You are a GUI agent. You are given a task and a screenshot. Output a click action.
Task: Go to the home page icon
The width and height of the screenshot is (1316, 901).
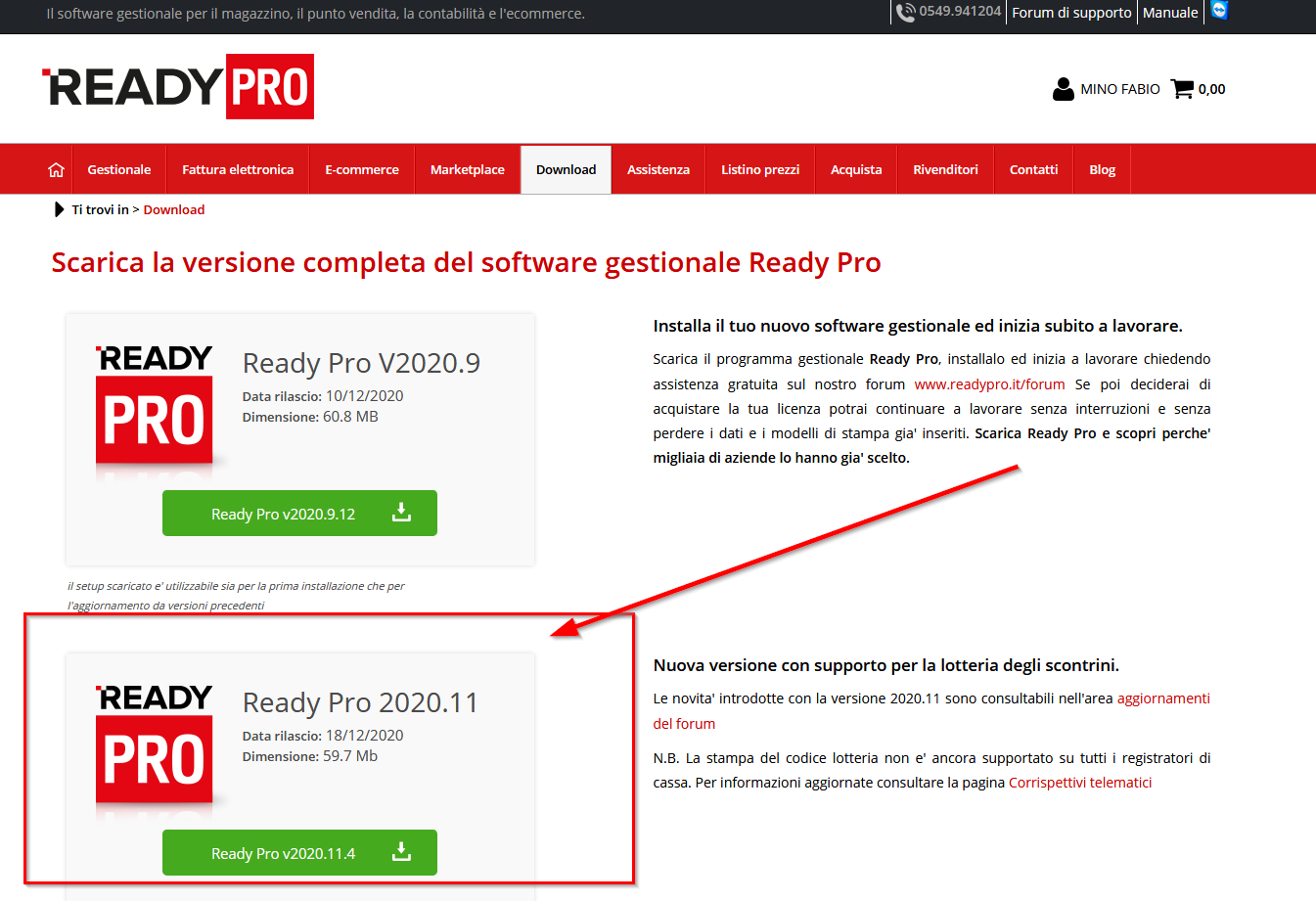(x=56, y=170)
